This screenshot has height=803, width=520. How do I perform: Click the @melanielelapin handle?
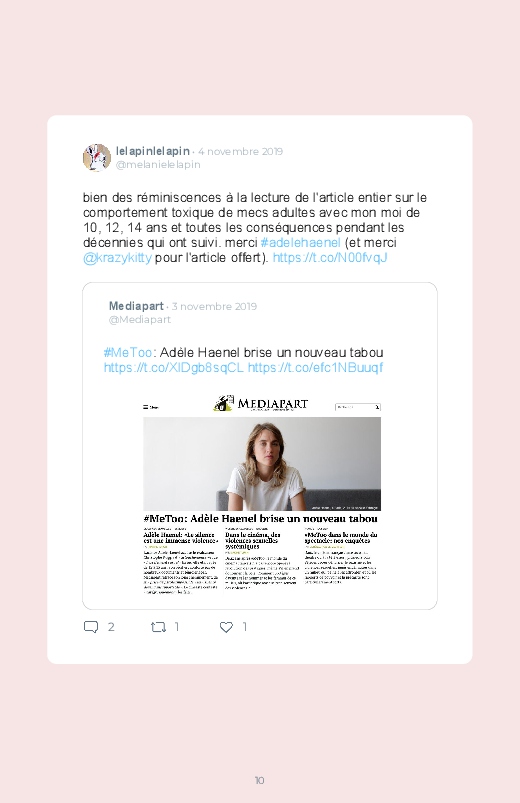click(158, 164)
